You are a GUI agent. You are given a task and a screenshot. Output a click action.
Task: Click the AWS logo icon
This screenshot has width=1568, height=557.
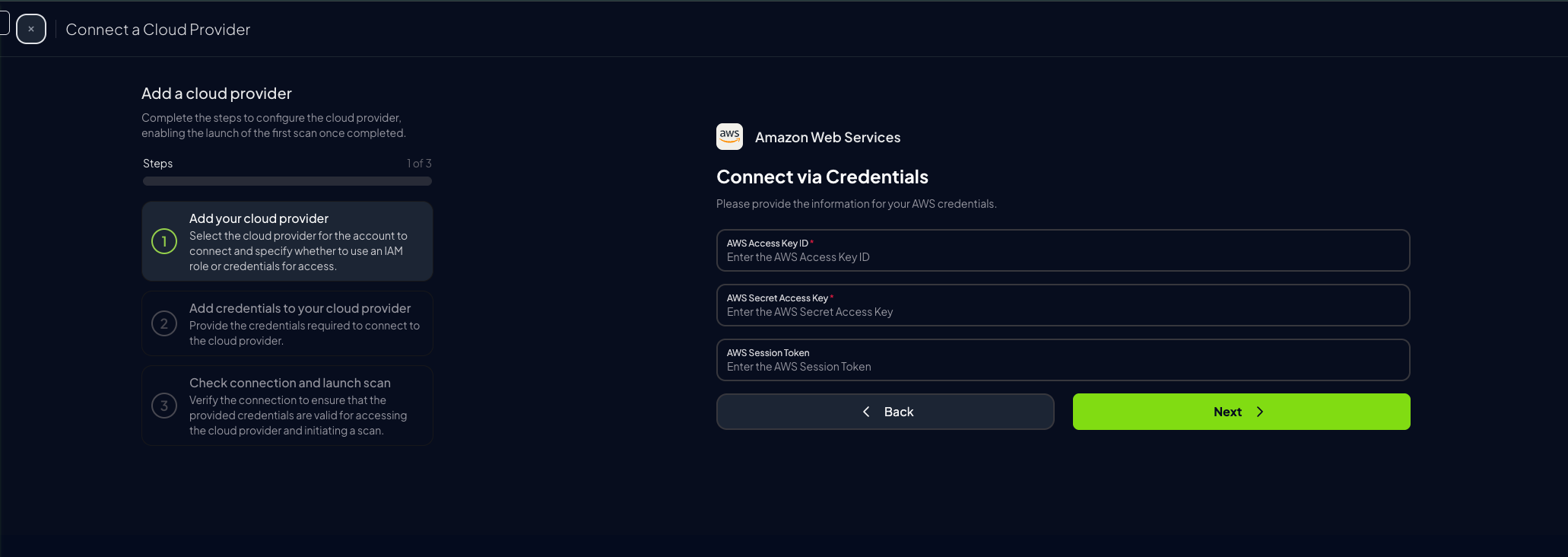click(x=728, y=136)
